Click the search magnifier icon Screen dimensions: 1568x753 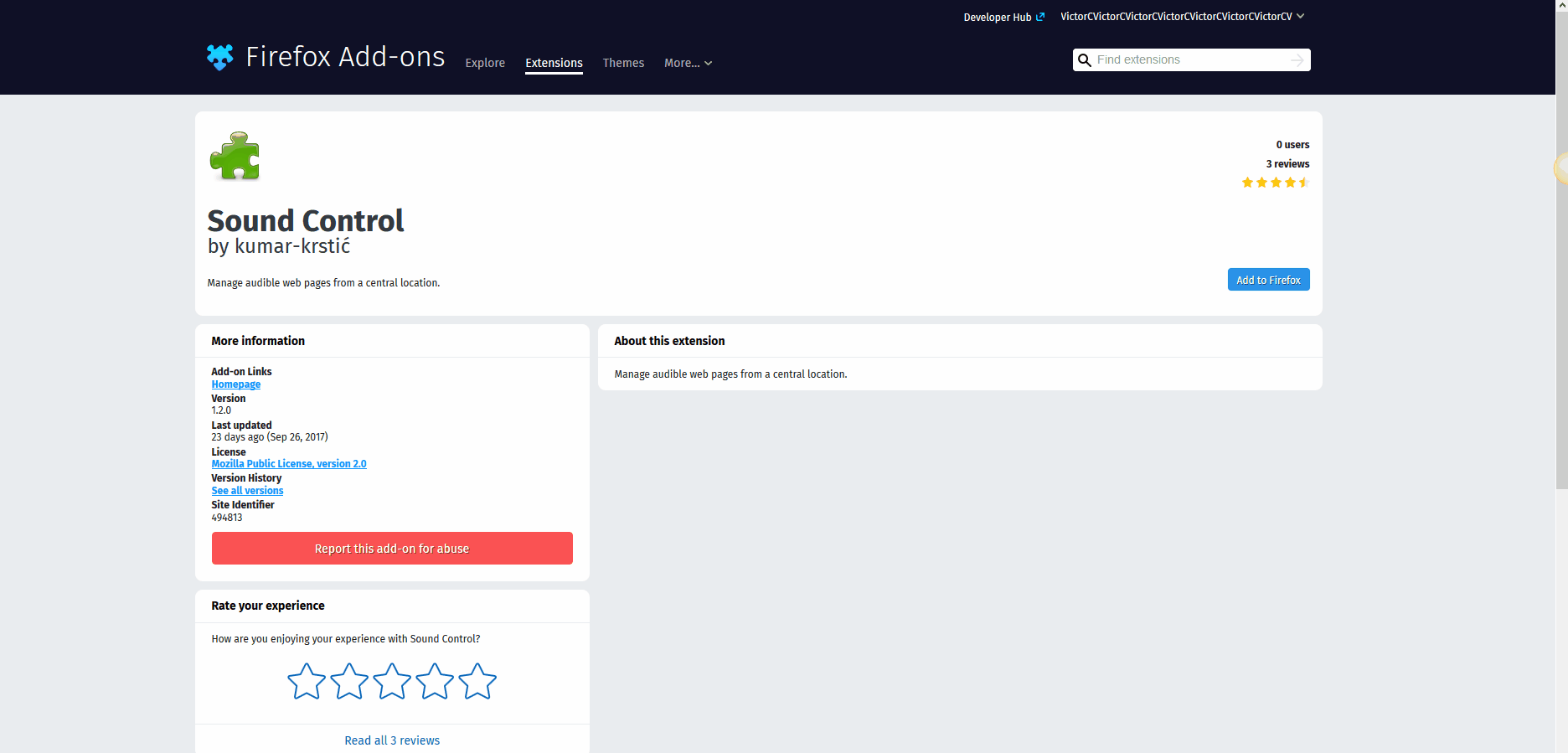[x=1085, y=60]
